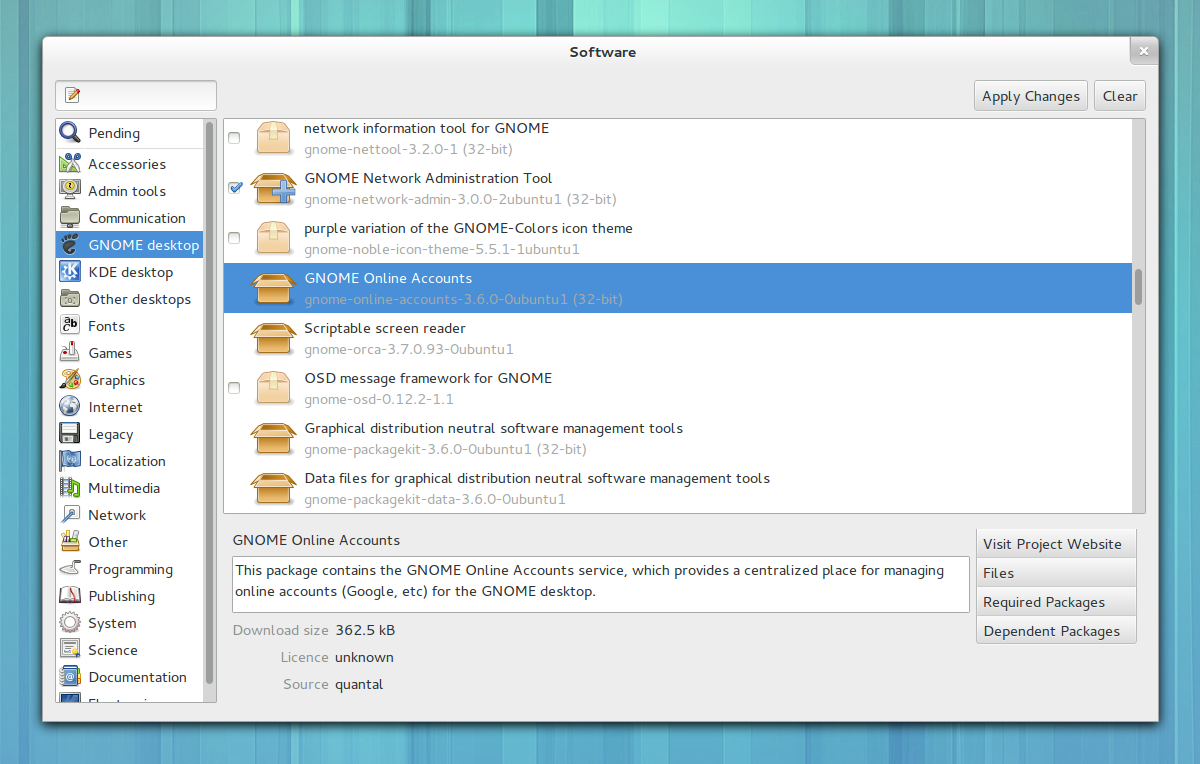Switch to the Communication category
The height and width of the screenshot is (764, 1200).
(x=130, y=218)
